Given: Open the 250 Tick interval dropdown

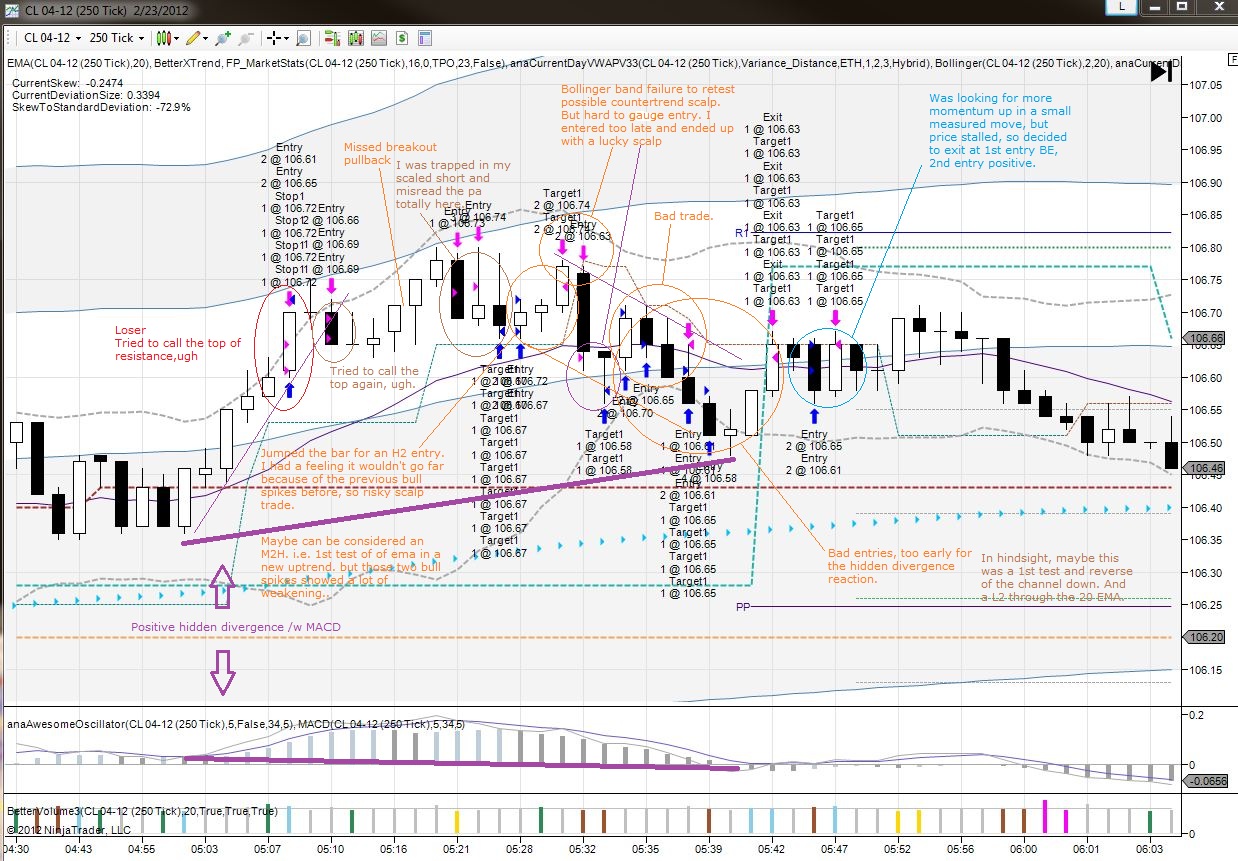Looking at the screenshot, I should pyautogui.click(x=117, y=38).
